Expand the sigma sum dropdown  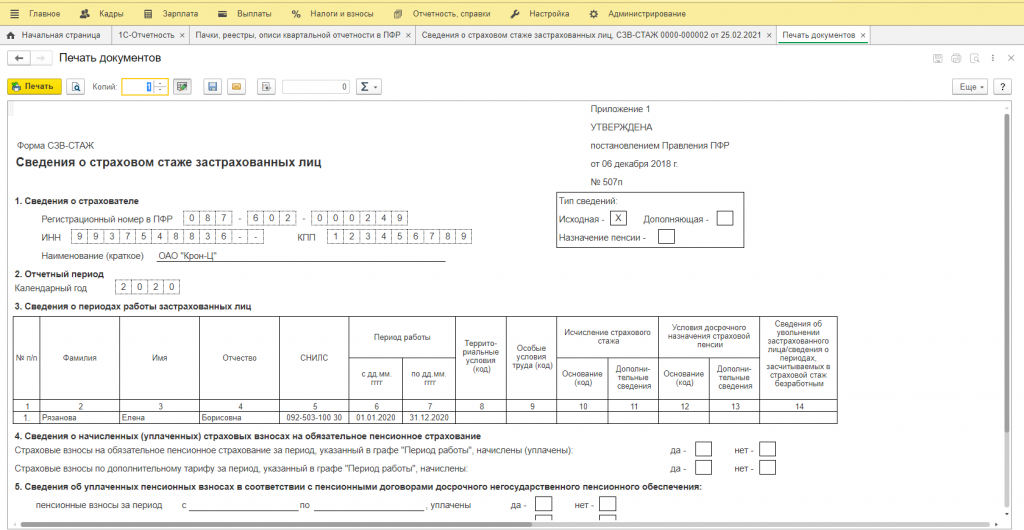[x=369, y=87]
